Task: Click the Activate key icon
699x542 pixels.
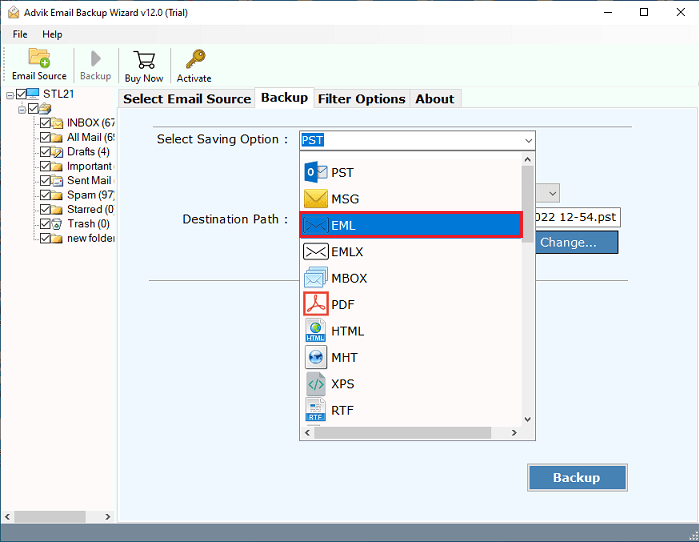Action: tap(195, 59)
